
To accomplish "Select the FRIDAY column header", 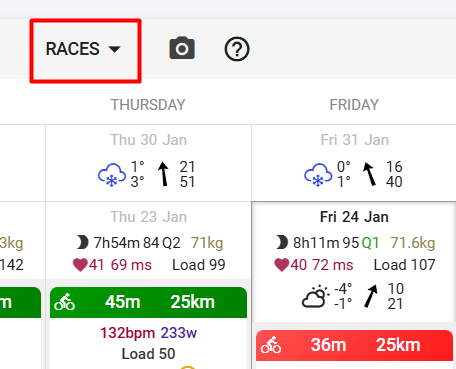I will pyautogui.click(x=354, y=105).
